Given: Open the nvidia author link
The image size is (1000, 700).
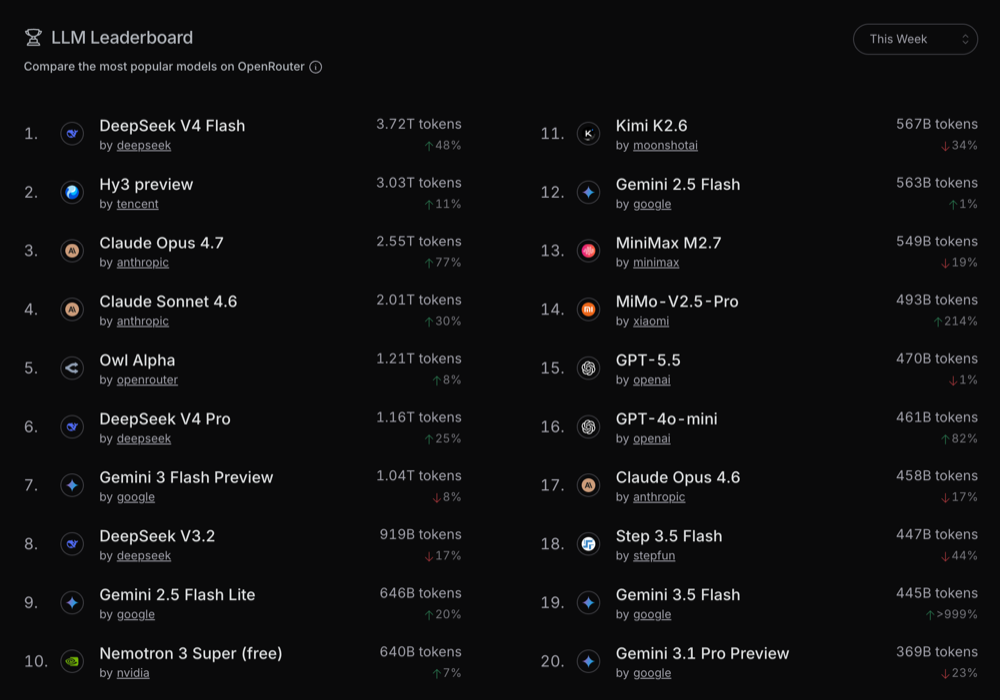Looking at the screenshot, I should pyautogui.click(x=133, y=673).
